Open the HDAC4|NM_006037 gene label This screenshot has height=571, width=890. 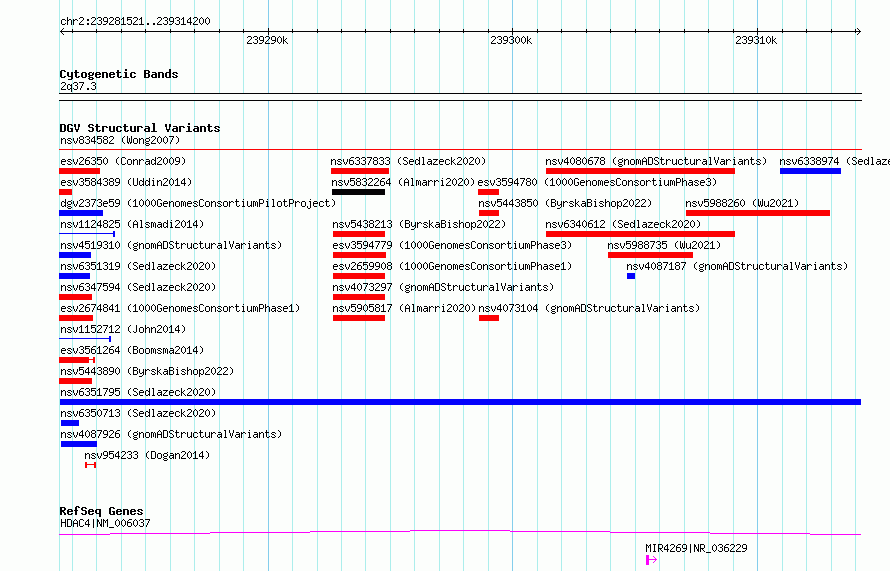pyautogui.click(x=105, y=523)
